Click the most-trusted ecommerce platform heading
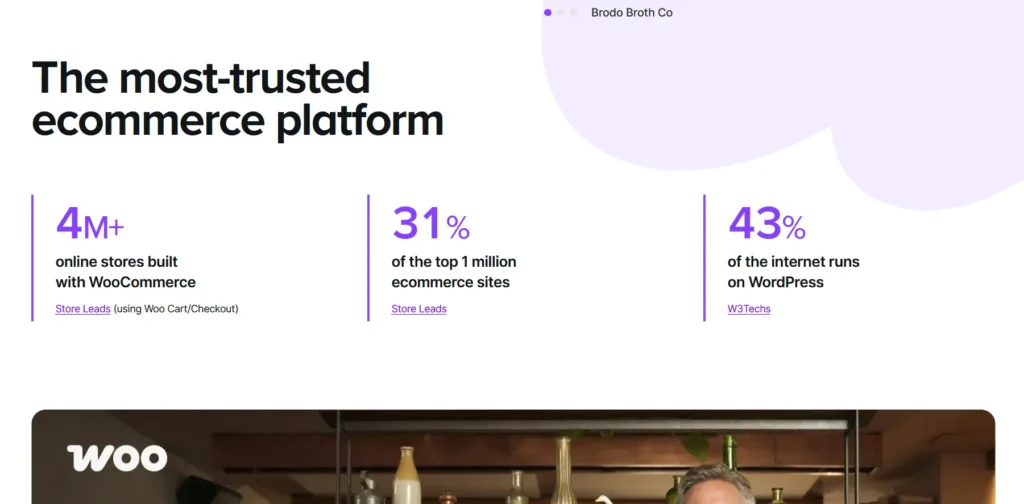 pyautogui.click(x=237, y=99)
